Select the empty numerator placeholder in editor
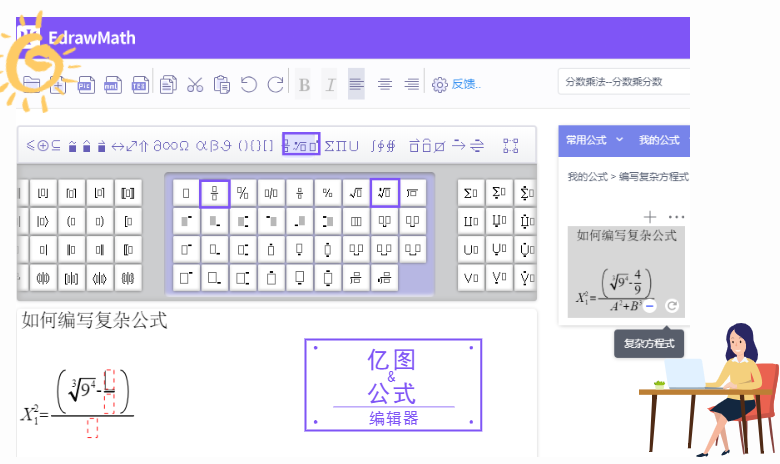The image size is (780, 464). [x=109, y=377]
